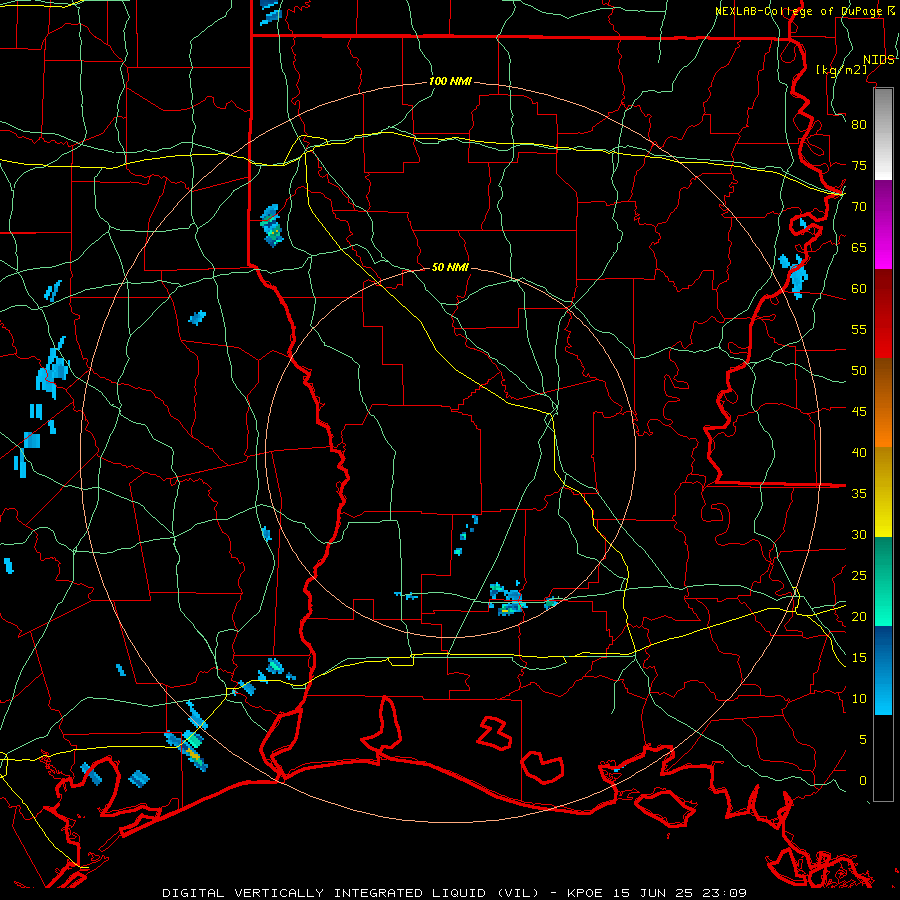This screenshot has width=900, height=900.
Task: Click the 10 value on the VIL scale
Action: [859, 699]
